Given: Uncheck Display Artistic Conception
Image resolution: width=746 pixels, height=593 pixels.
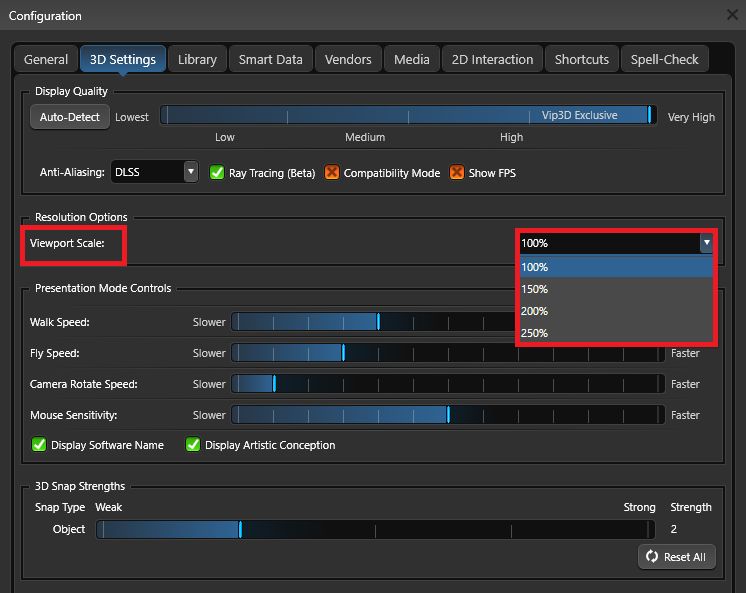Looking at the screenshot, I should pos(194,445).
